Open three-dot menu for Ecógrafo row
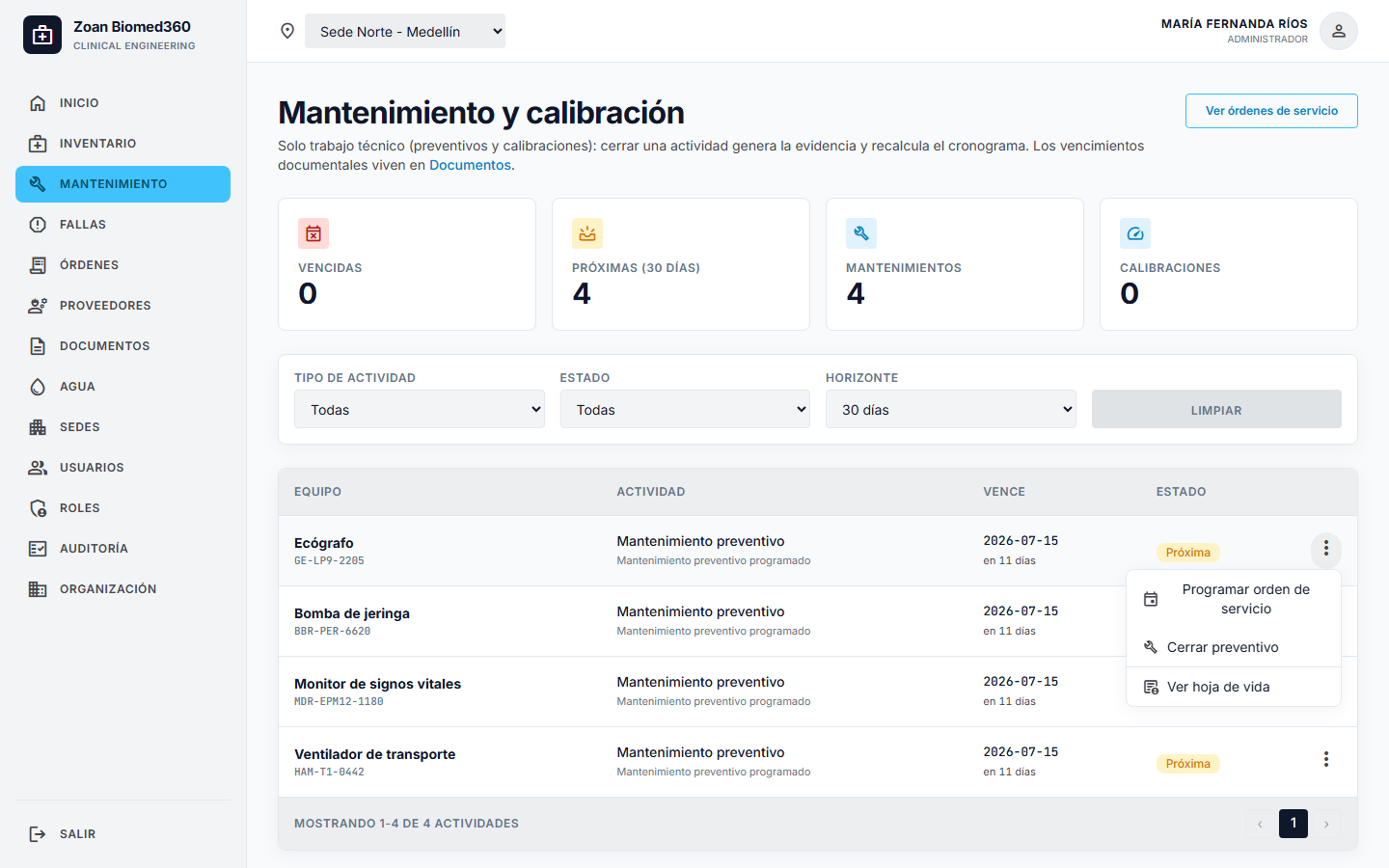Image resolution: width=1389 pixels, height=868 pixels. 1326,549
